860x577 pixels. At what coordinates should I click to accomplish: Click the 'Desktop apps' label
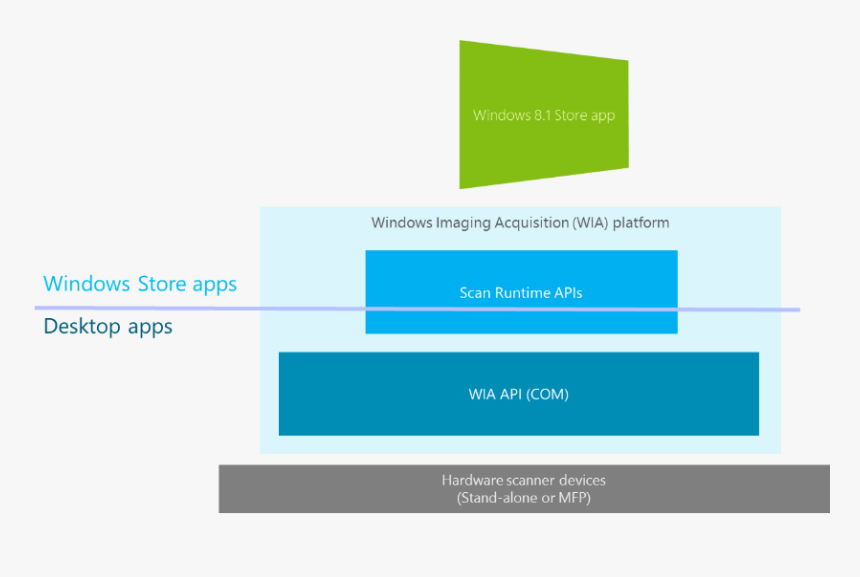pyautogui.click(x=108, y=326)
